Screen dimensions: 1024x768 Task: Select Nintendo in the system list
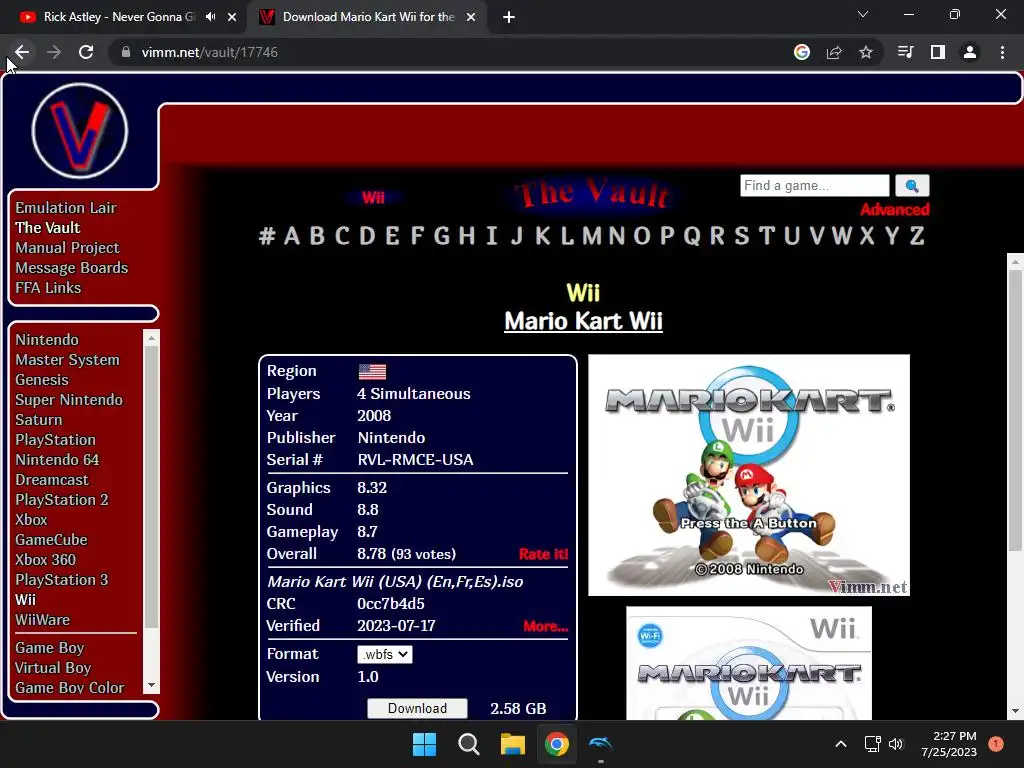[x=47, y=340]
